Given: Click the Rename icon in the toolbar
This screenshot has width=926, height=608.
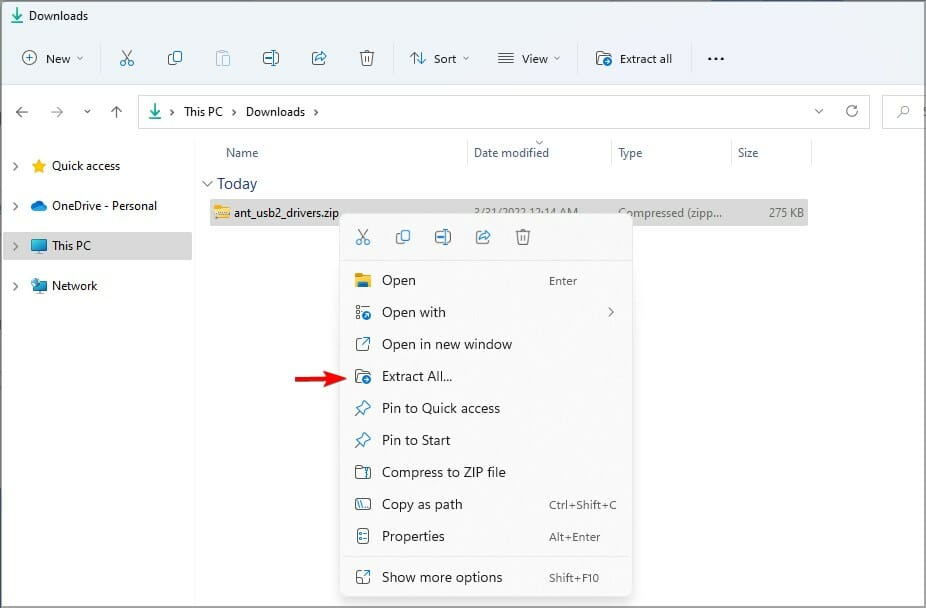Looking at the screenshot, I should [x=270, y=58].
